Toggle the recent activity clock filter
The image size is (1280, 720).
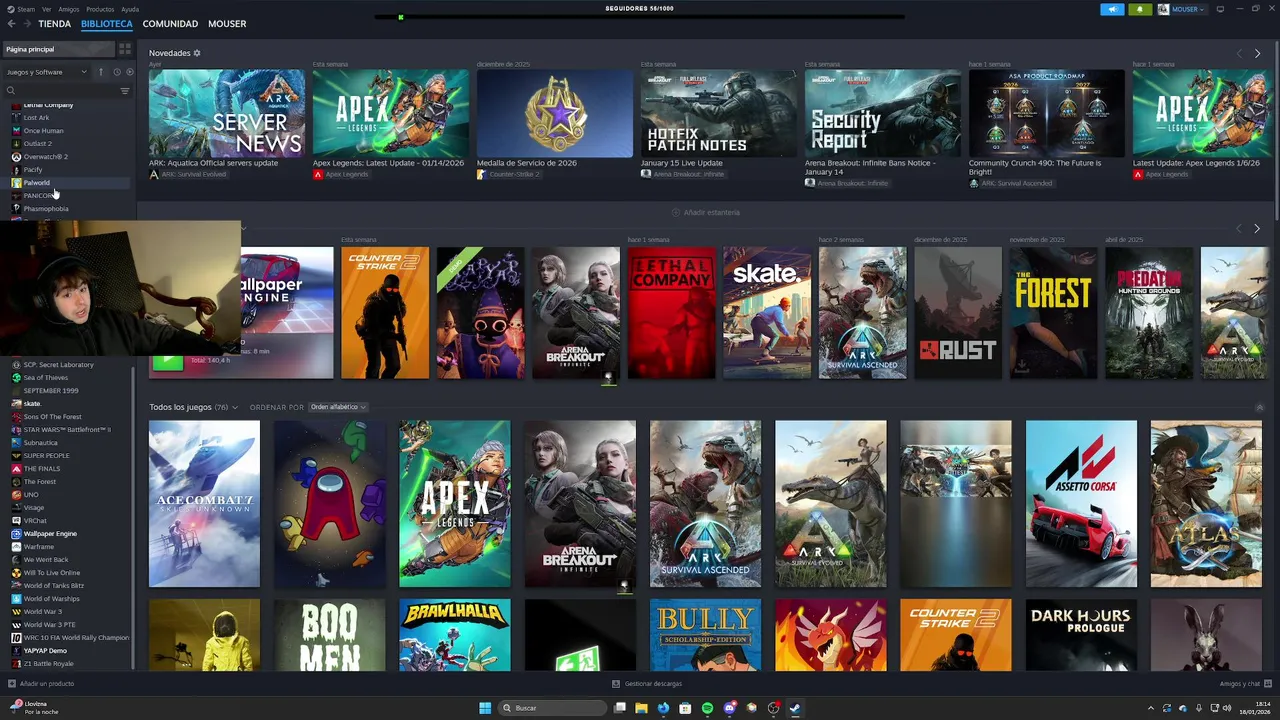tap(117, 72)
